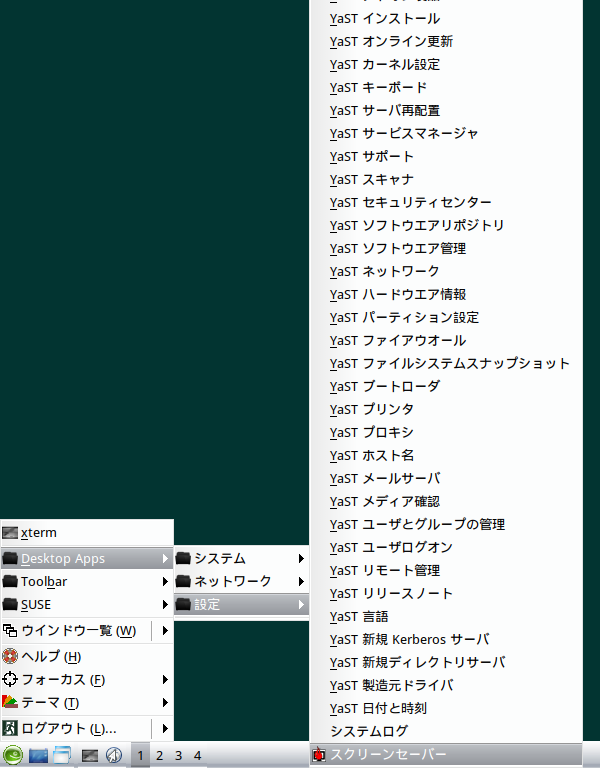The width and height of the screenshot is (600, 768).
Task: Switch to workspace 2
Action: point(159,755)
